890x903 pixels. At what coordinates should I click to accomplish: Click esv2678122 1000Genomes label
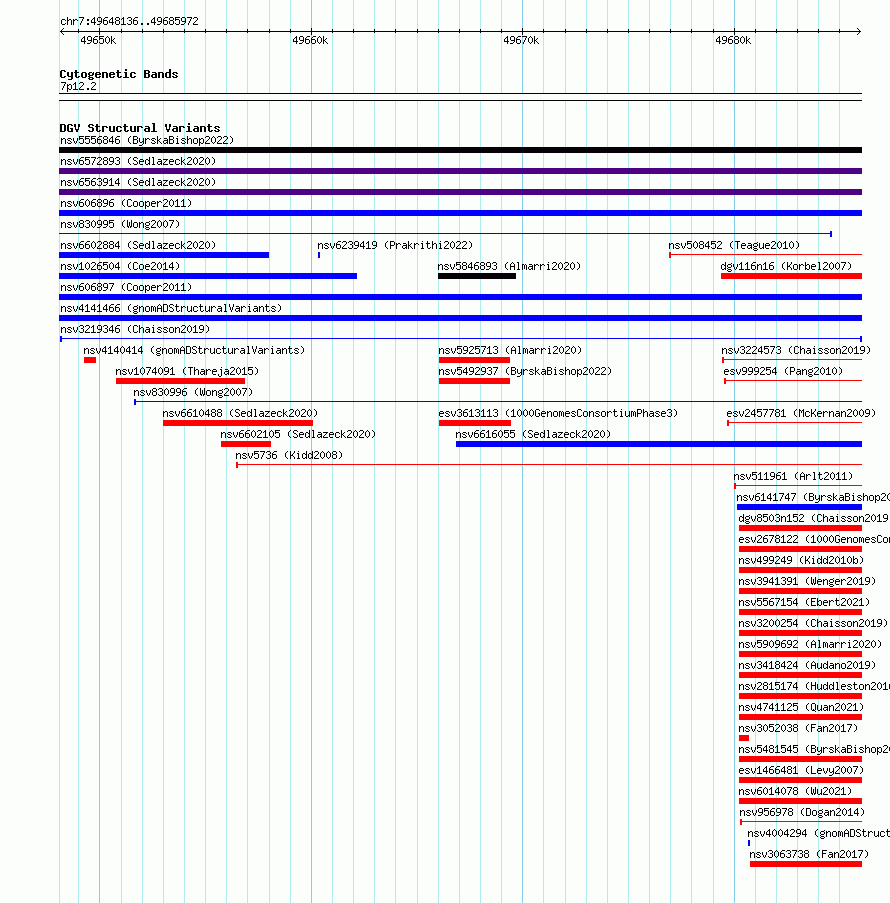click(814, 540)
